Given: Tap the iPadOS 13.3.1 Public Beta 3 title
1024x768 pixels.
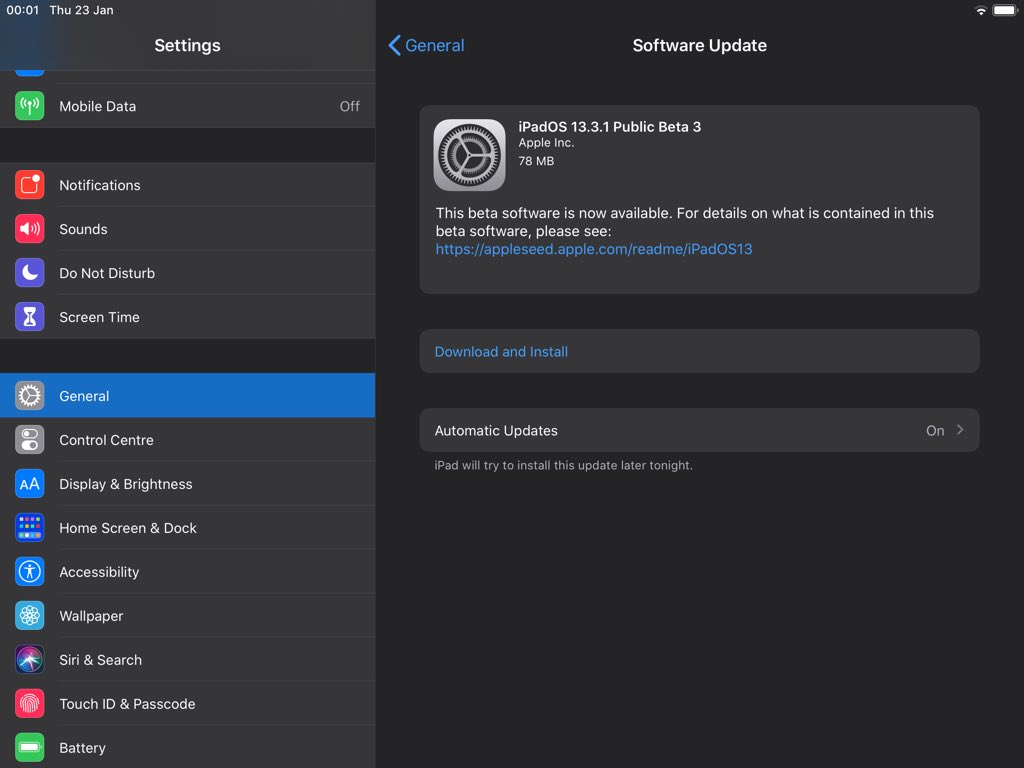Looking at the screenshot, I should [x=609, y=127].
